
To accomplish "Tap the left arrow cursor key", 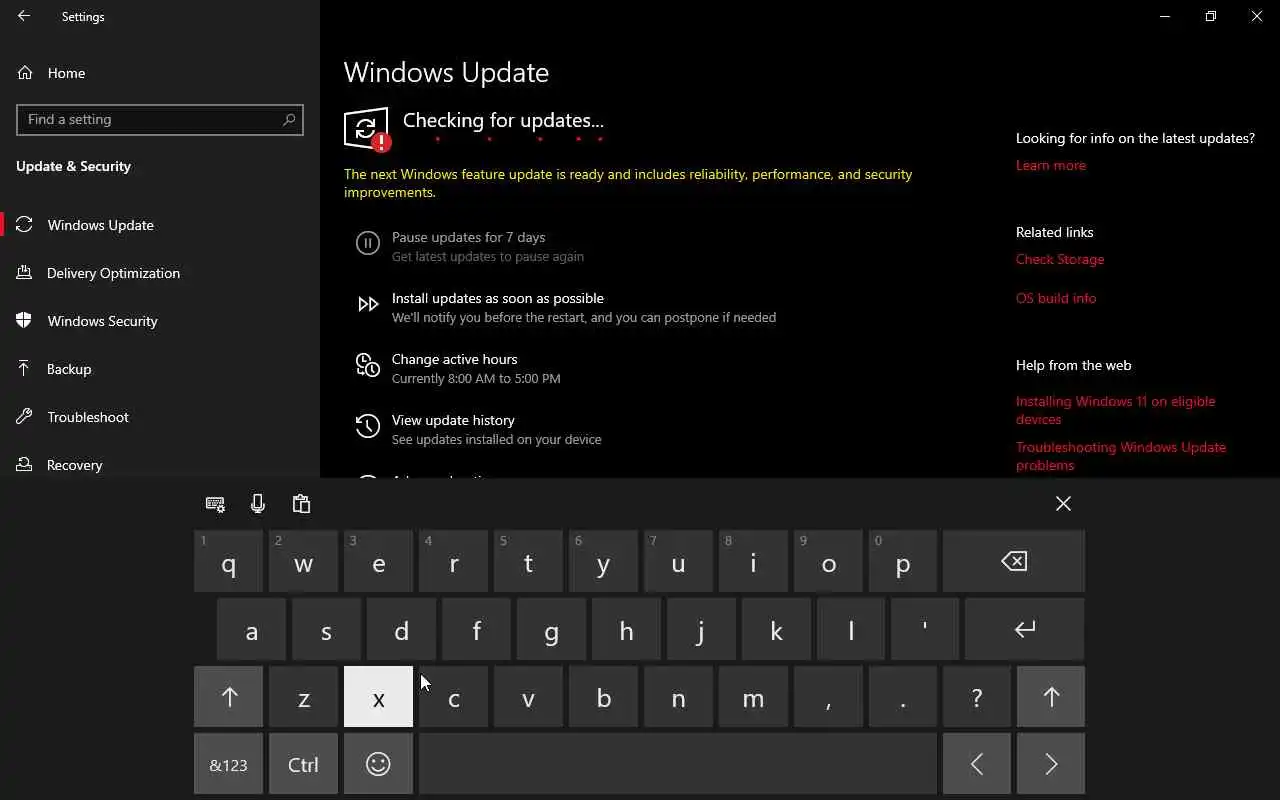I will 977,764.
